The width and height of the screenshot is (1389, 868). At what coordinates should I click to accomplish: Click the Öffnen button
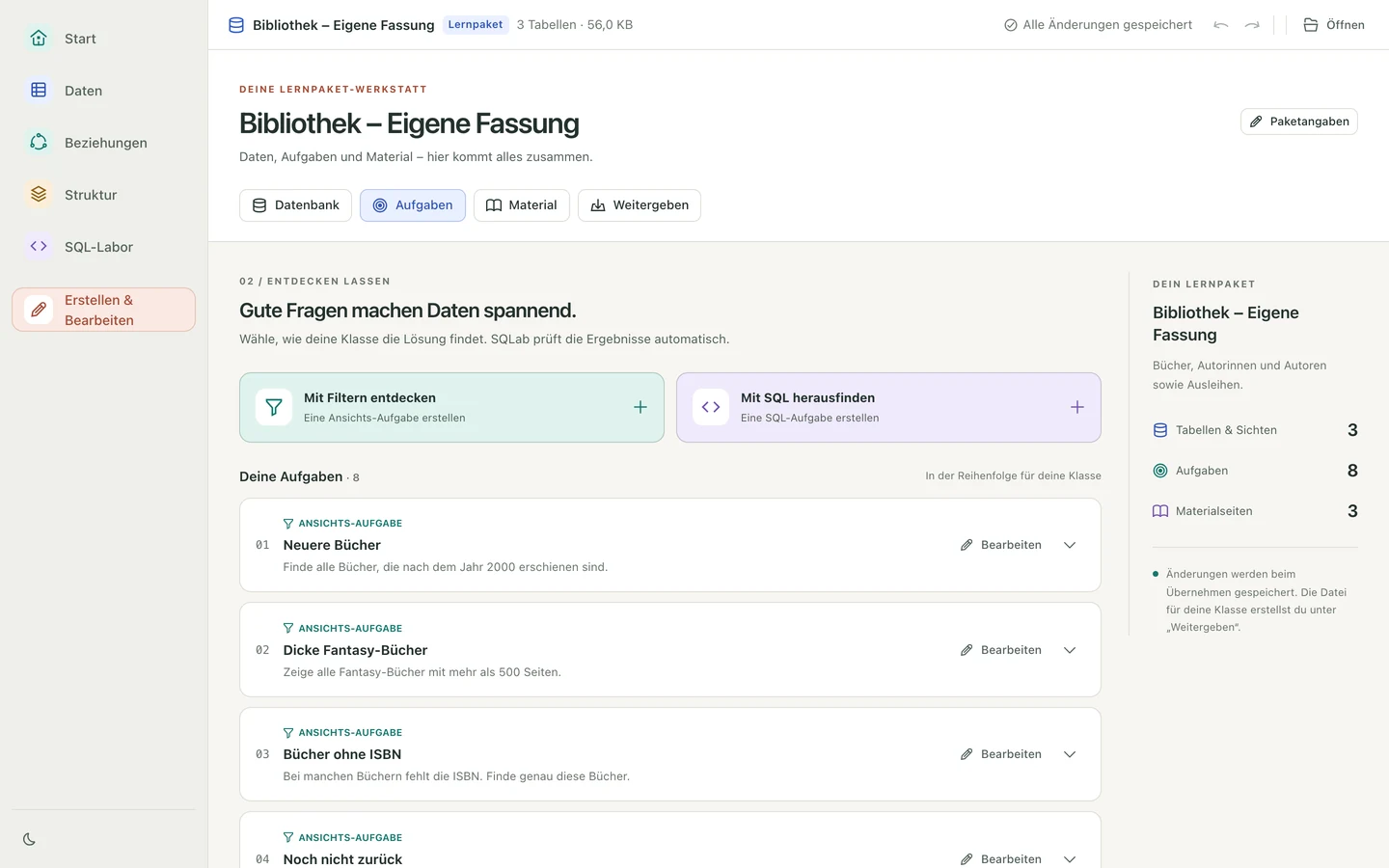1334,25
